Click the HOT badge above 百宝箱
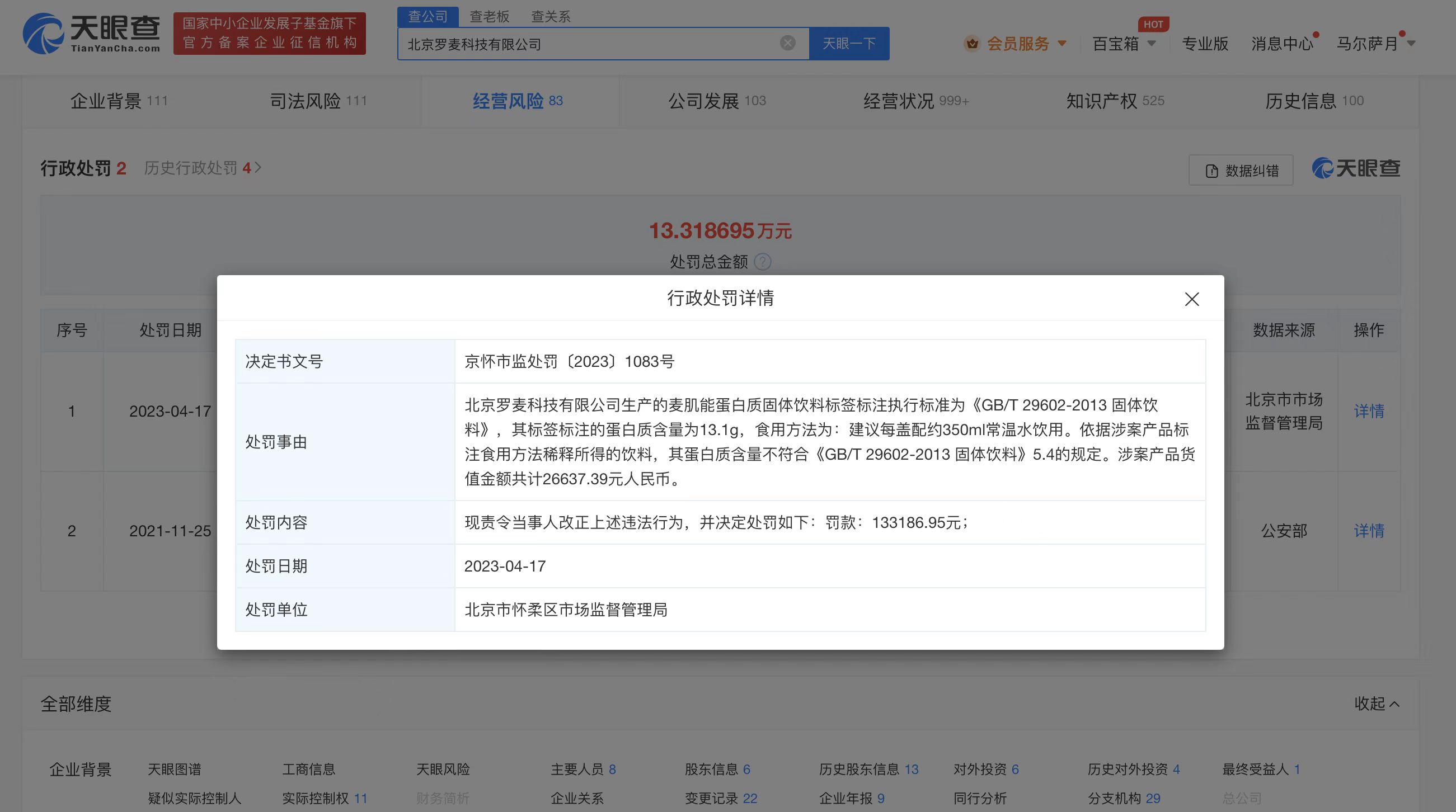Viewport: 1456px width, 812px height. [x=1154, y=24]
